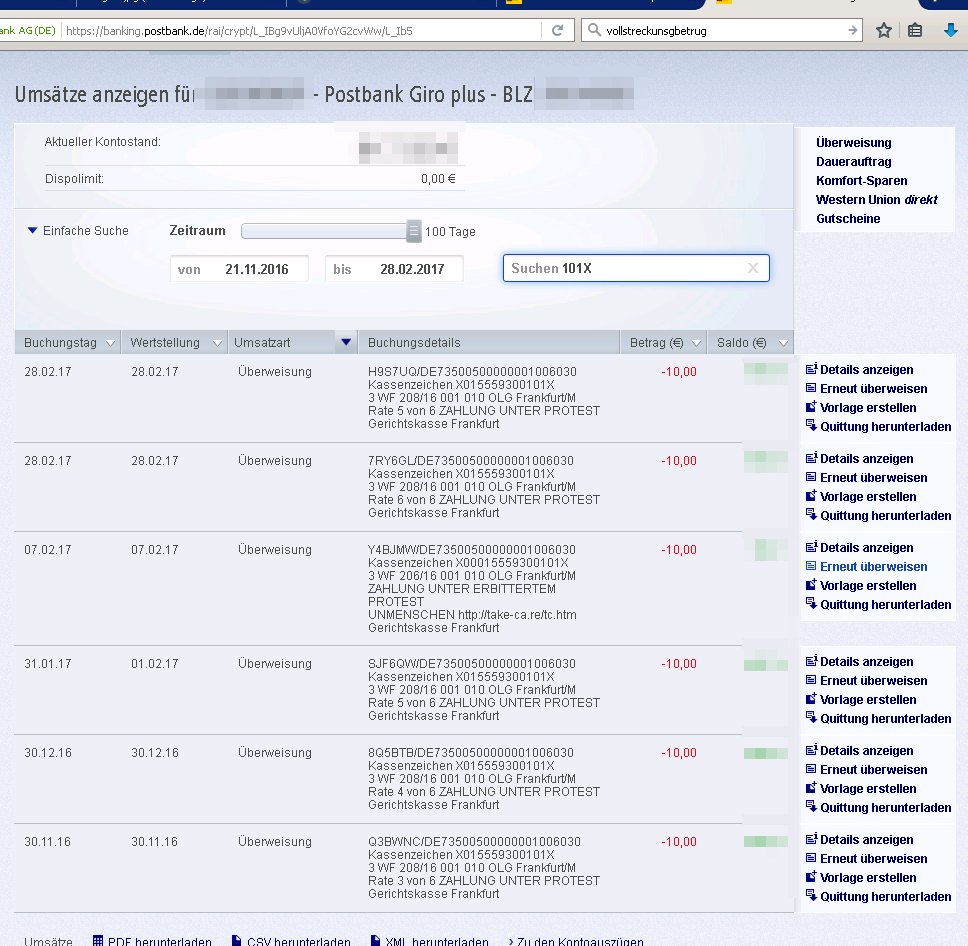Click the 'von' date field 21.11.2016
968x946 pixels.
click(240, 270)
